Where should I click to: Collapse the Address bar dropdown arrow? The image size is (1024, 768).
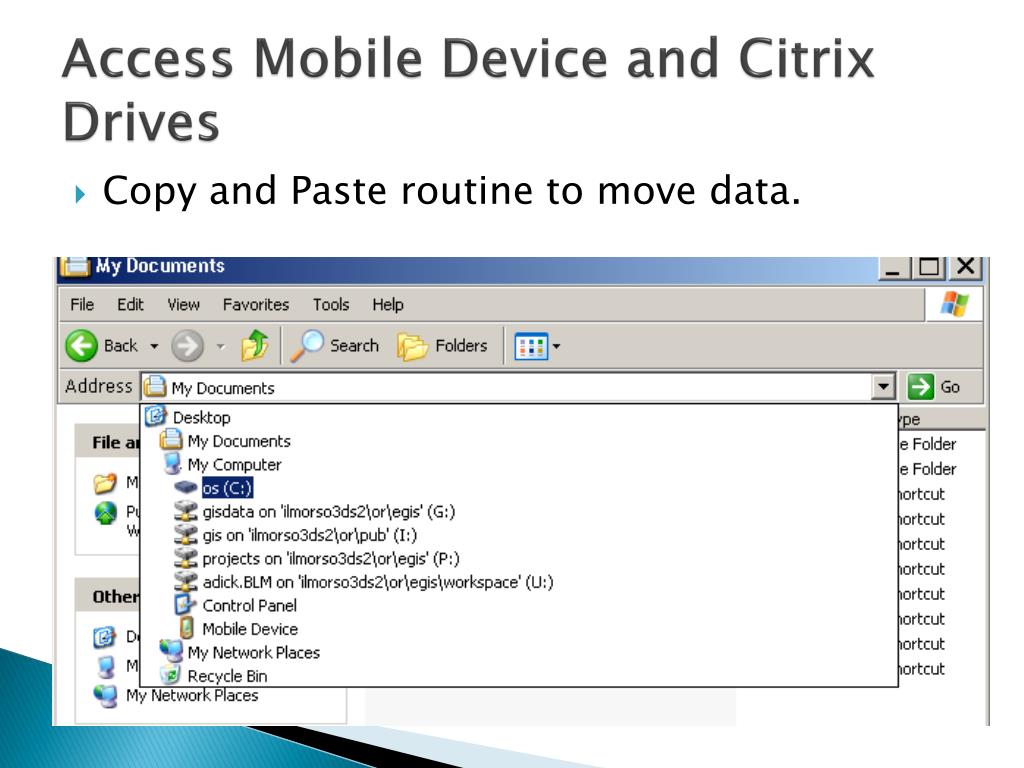(x=883, y=387)
